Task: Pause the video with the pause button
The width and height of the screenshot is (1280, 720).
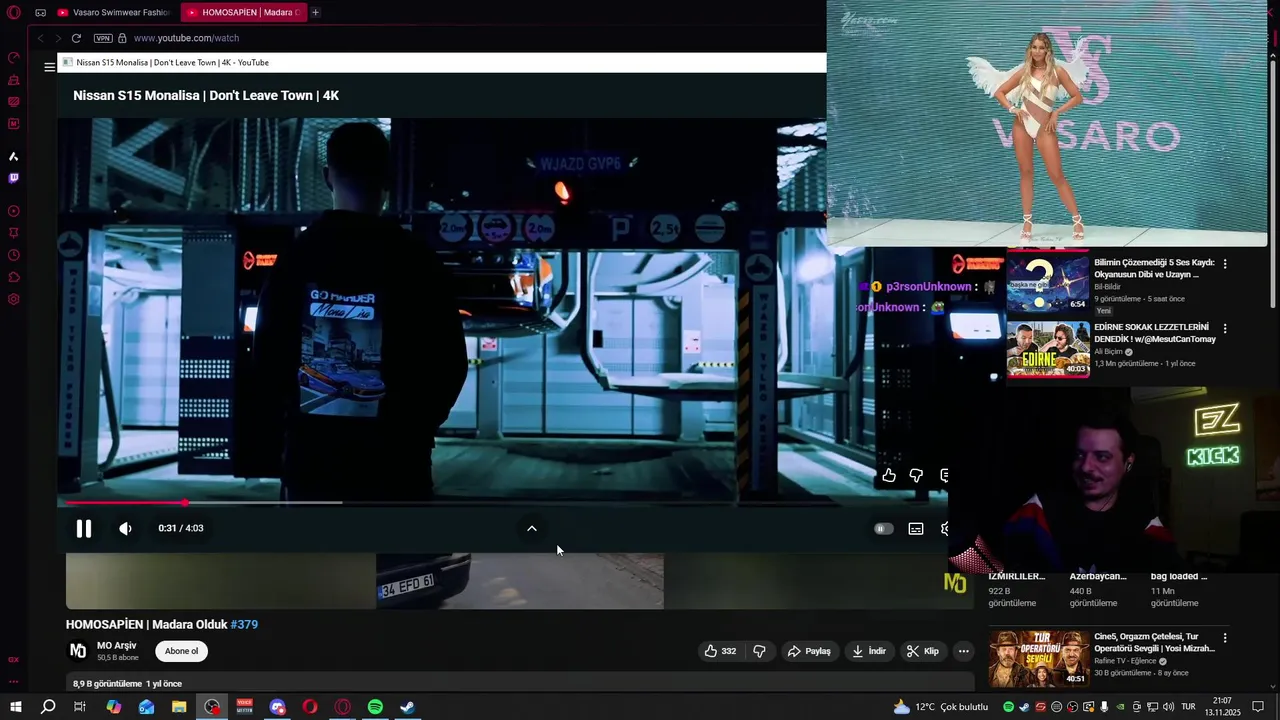Action: (84, 528)
